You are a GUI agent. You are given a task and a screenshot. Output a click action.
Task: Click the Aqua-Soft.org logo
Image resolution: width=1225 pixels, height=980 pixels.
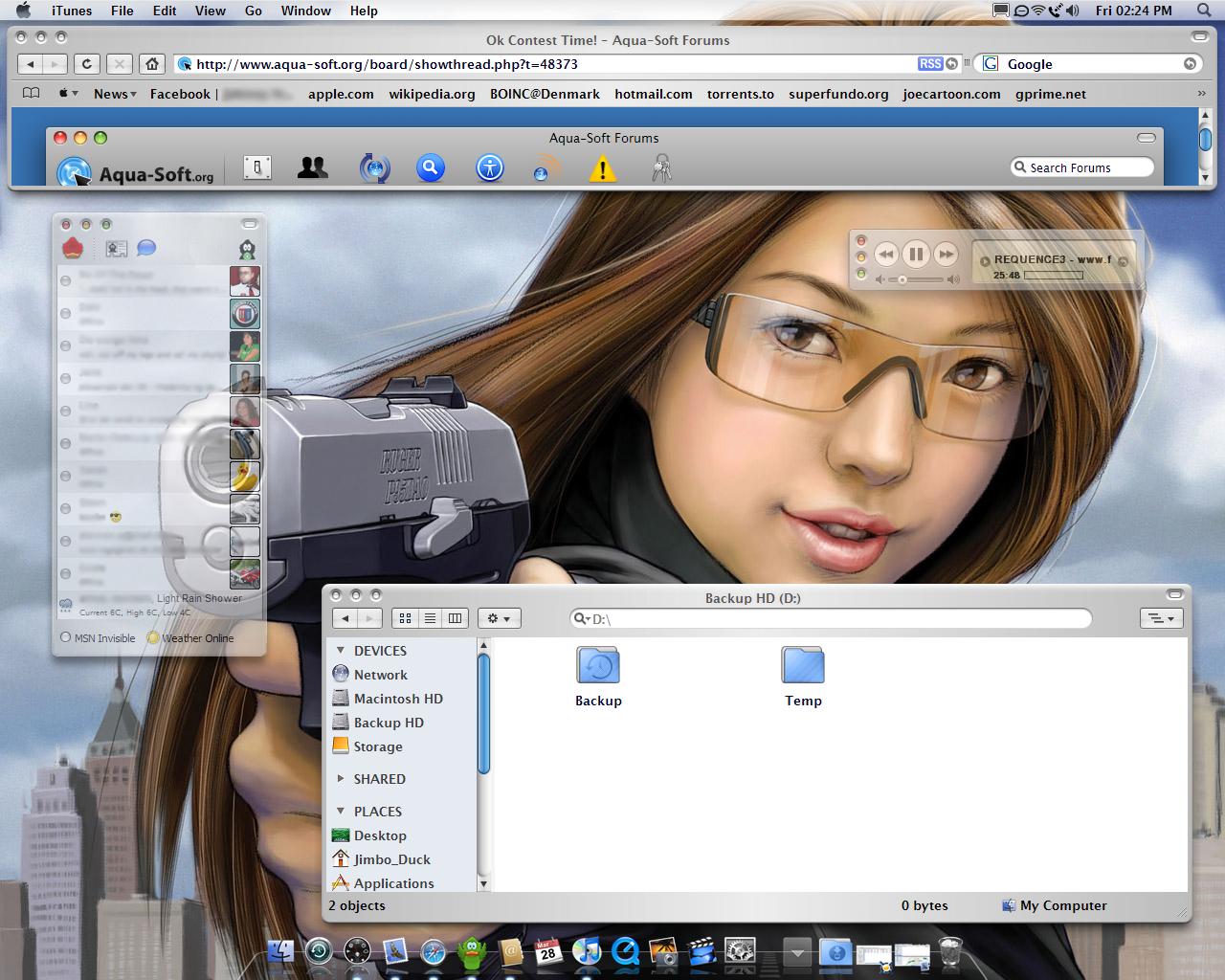(x=135, y=172)
